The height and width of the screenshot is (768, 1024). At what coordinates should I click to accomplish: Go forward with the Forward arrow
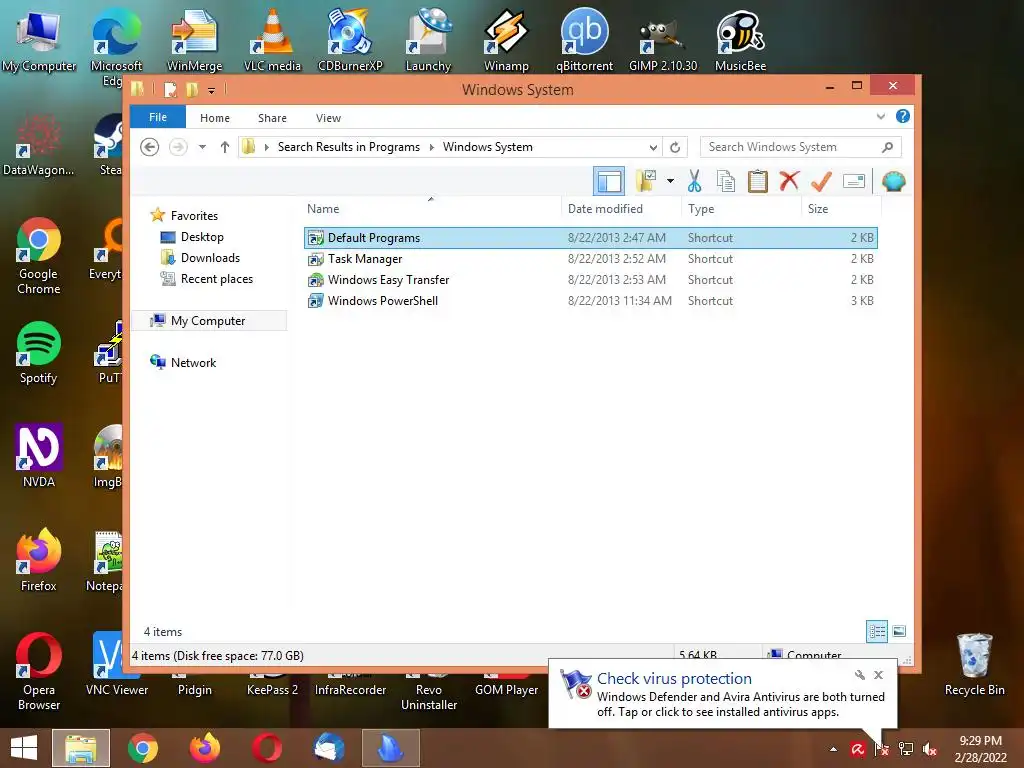pos(178,147)
